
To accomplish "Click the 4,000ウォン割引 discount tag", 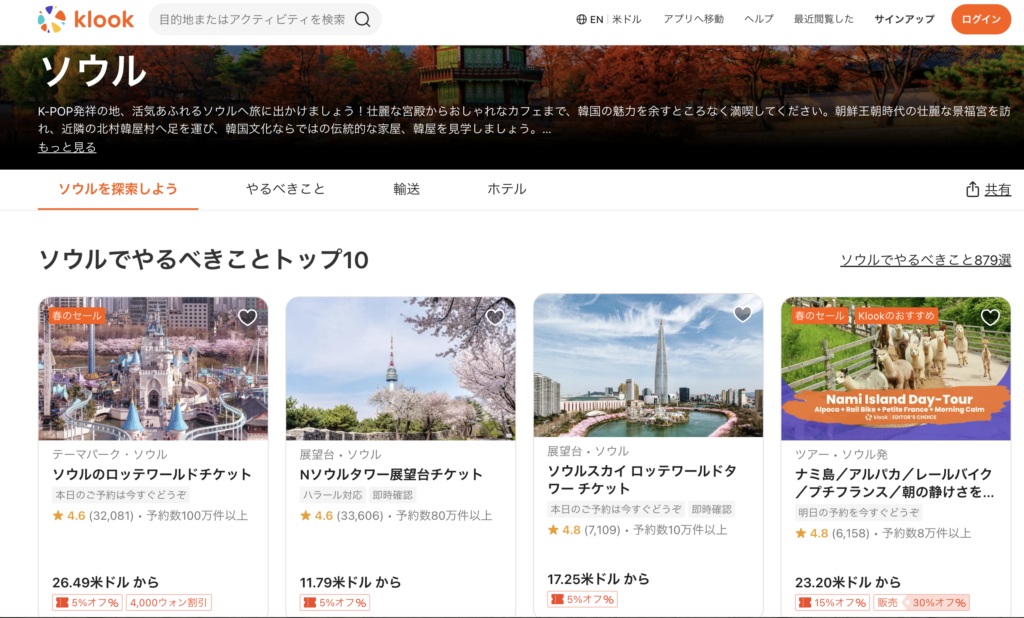I will pyautogui.click(x=169, y=603).
